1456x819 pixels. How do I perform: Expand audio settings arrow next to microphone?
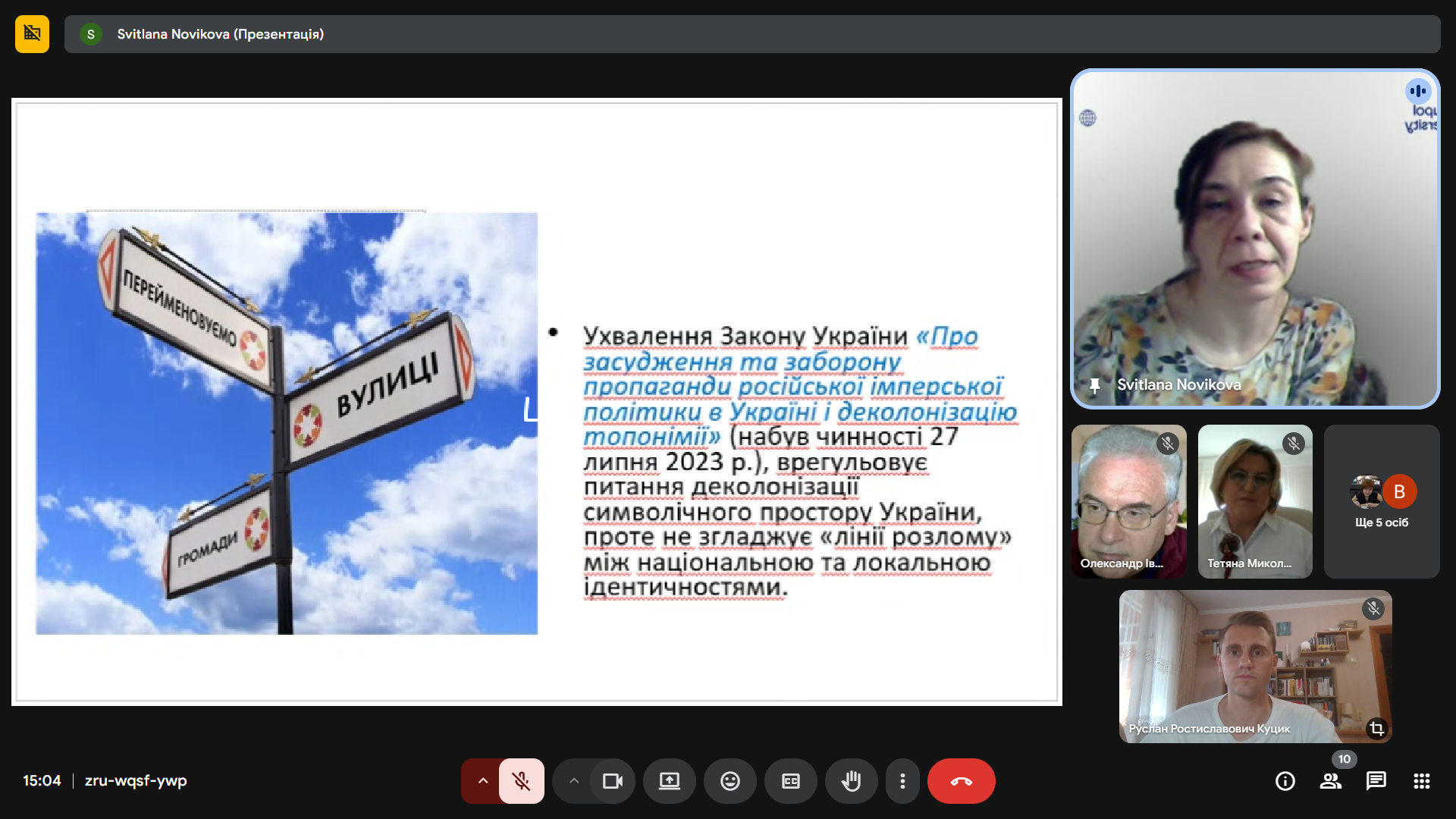482,780
